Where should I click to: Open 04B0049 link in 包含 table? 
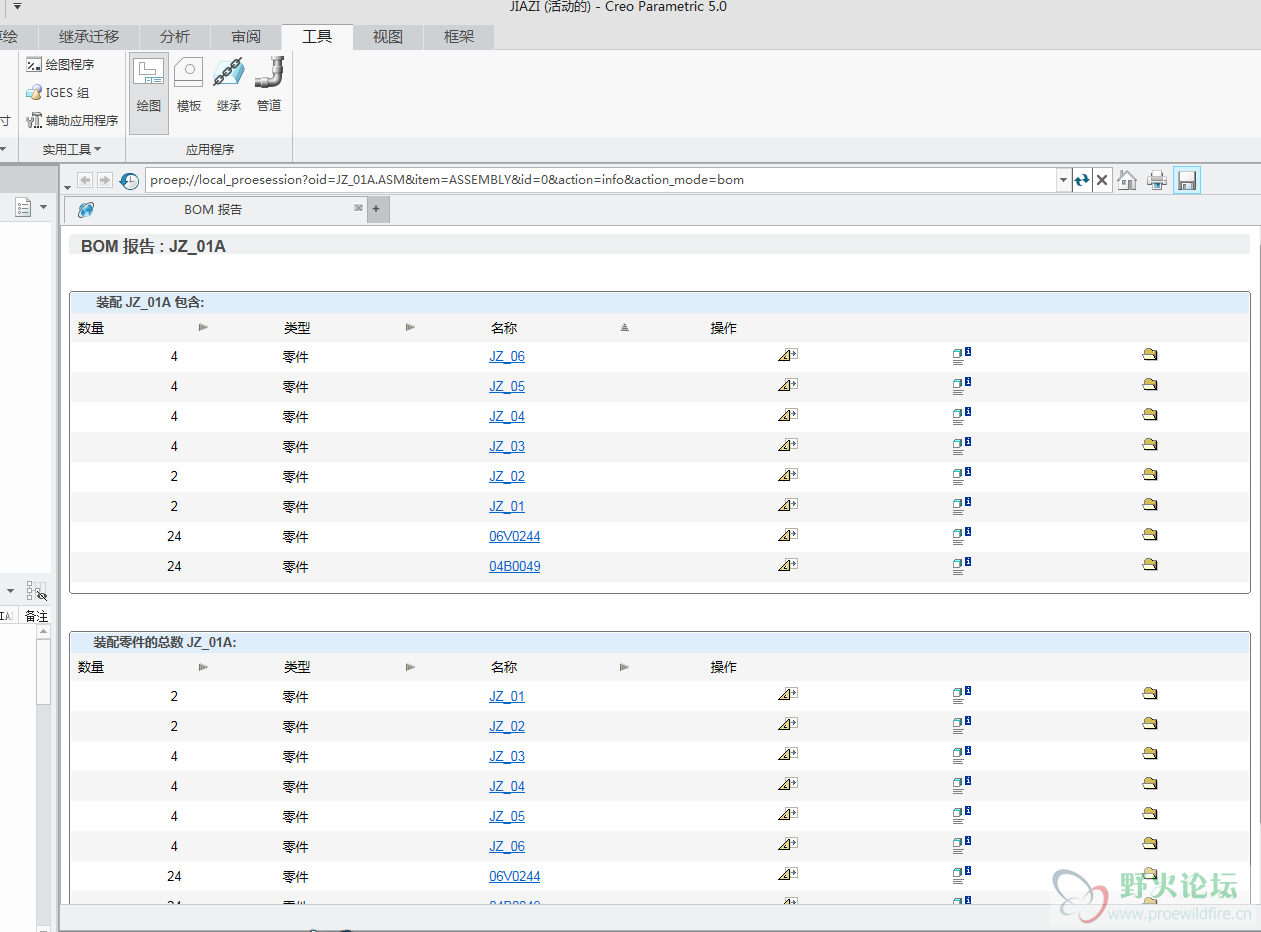point(515,567)
